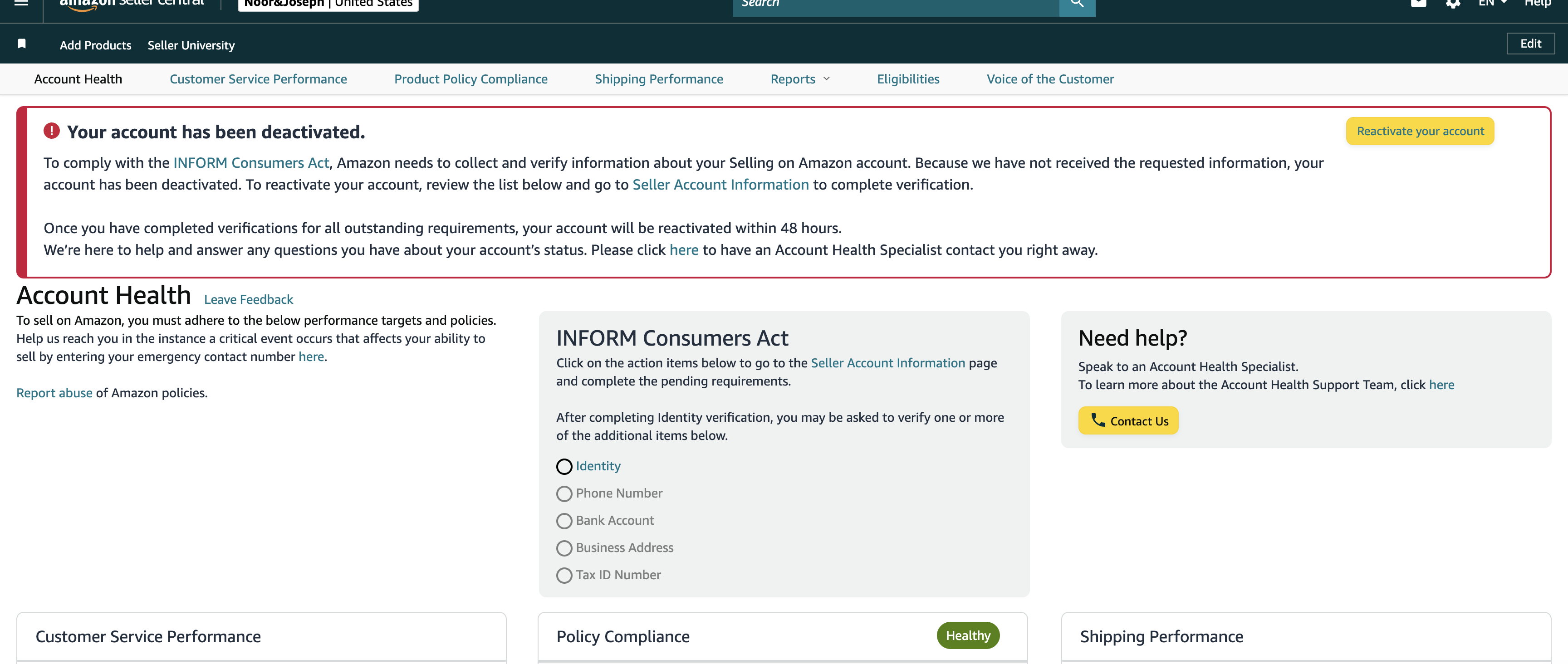Click the phone icon on Contact Us
The image size is (1568, 664).
[1098, 420]
